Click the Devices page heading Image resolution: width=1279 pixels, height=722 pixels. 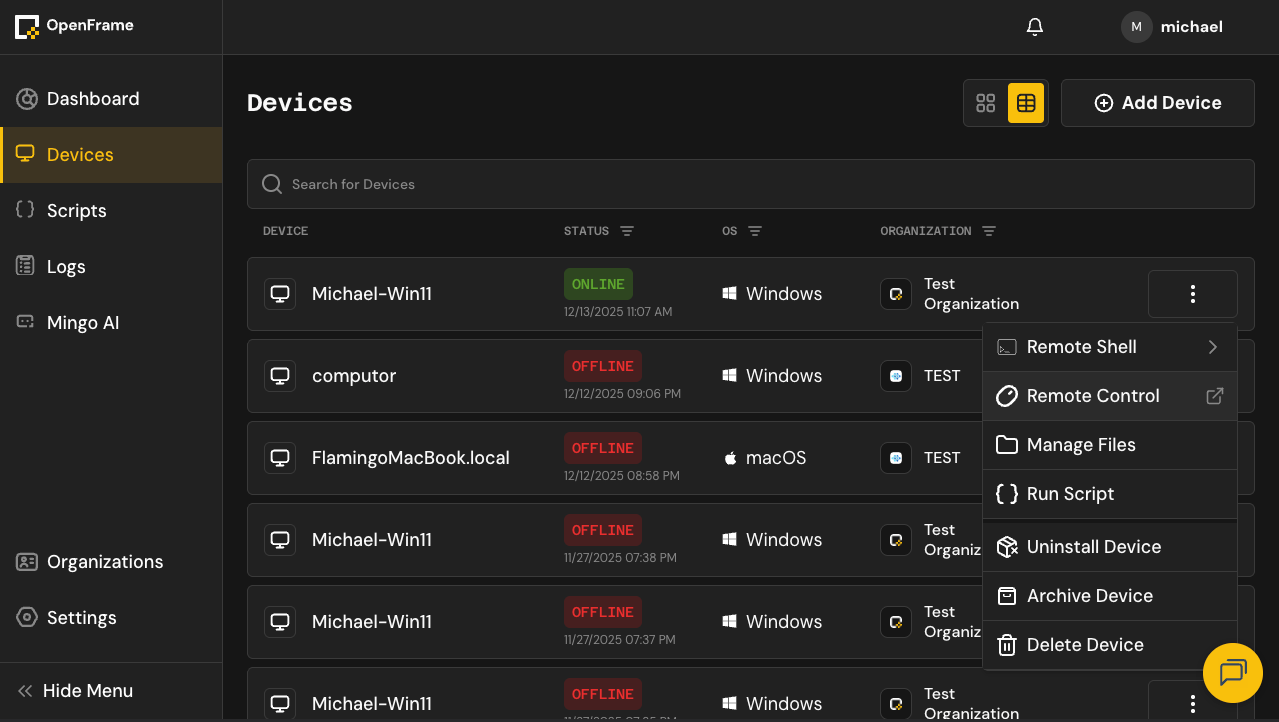(x=300, y=103)
